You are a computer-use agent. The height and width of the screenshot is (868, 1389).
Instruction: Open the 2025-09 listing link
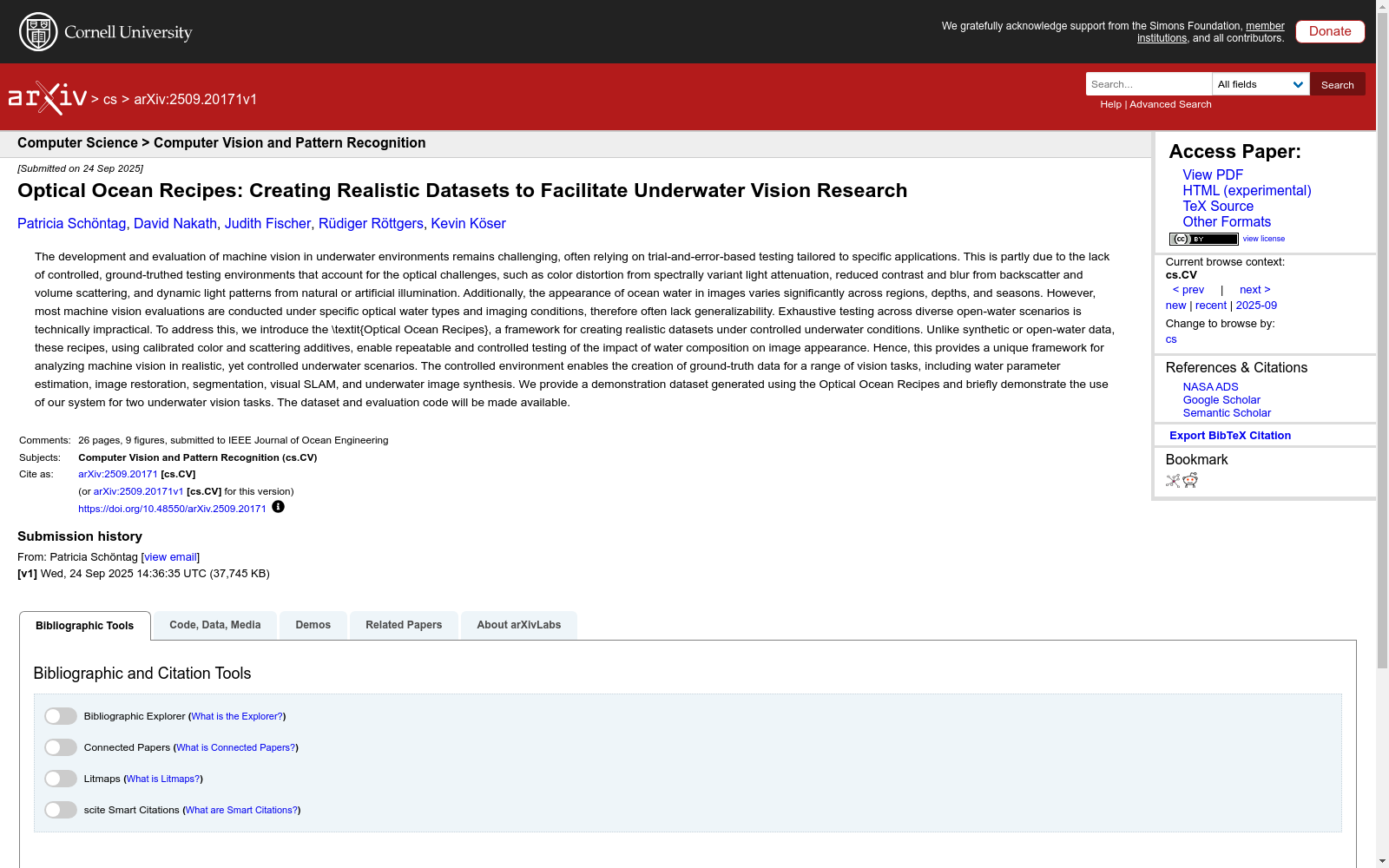coord(1256,306)
